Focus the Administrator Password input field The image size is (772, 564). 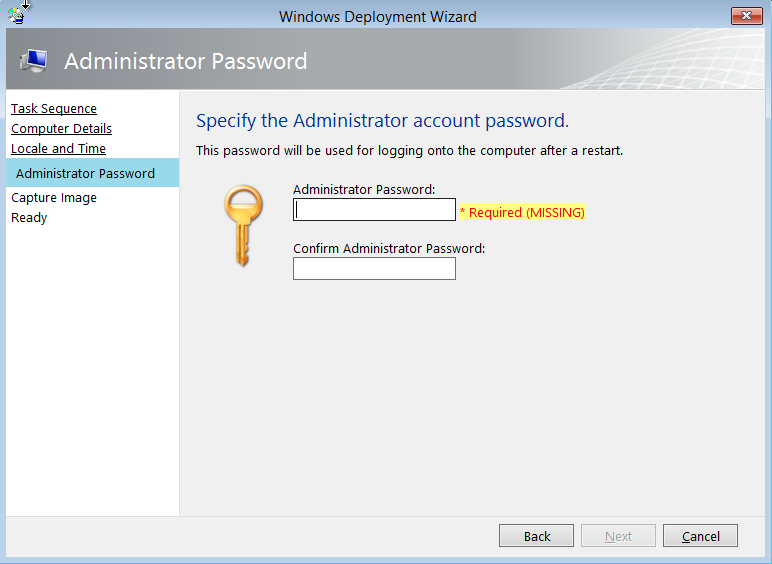[x=374, y=210]
